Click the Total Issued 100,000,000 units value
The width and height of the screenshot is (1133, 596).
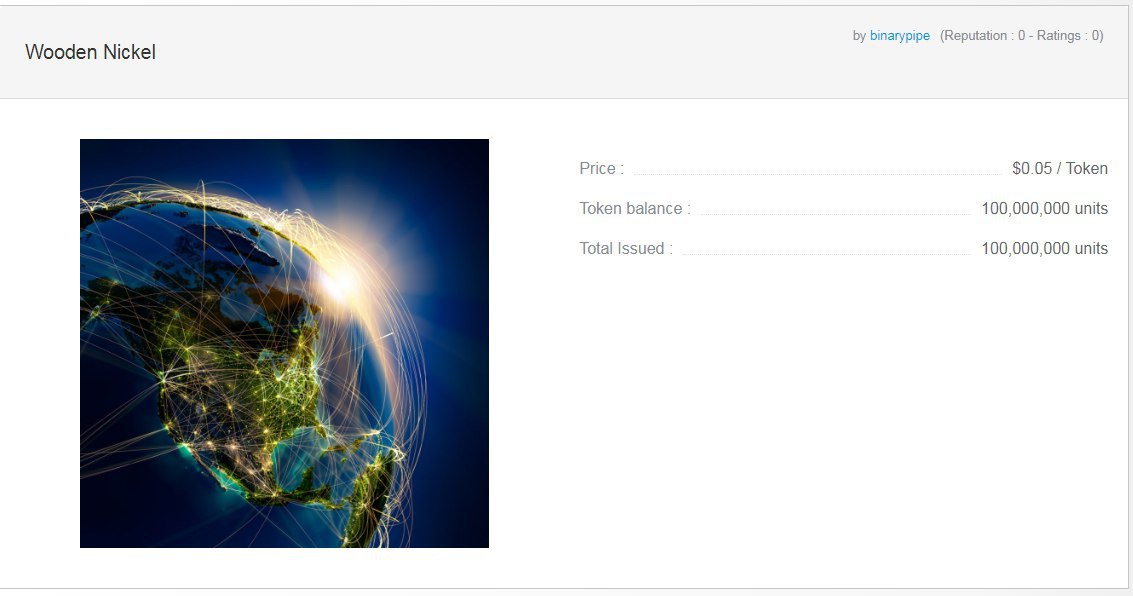pyautogui.click(x=1044, y=249)
